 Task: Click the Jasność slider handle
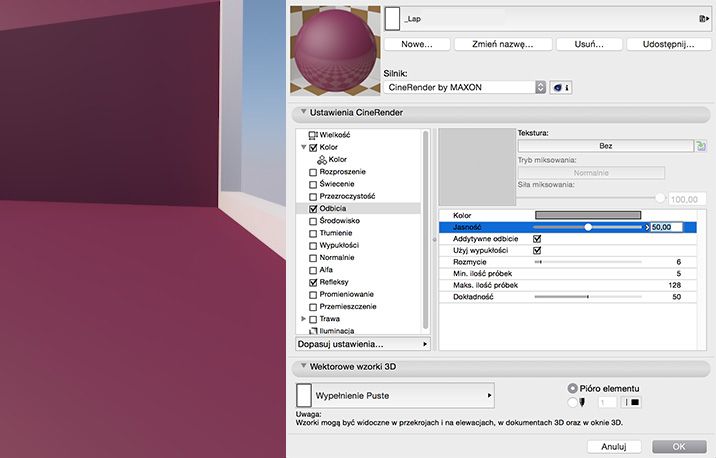588,227
